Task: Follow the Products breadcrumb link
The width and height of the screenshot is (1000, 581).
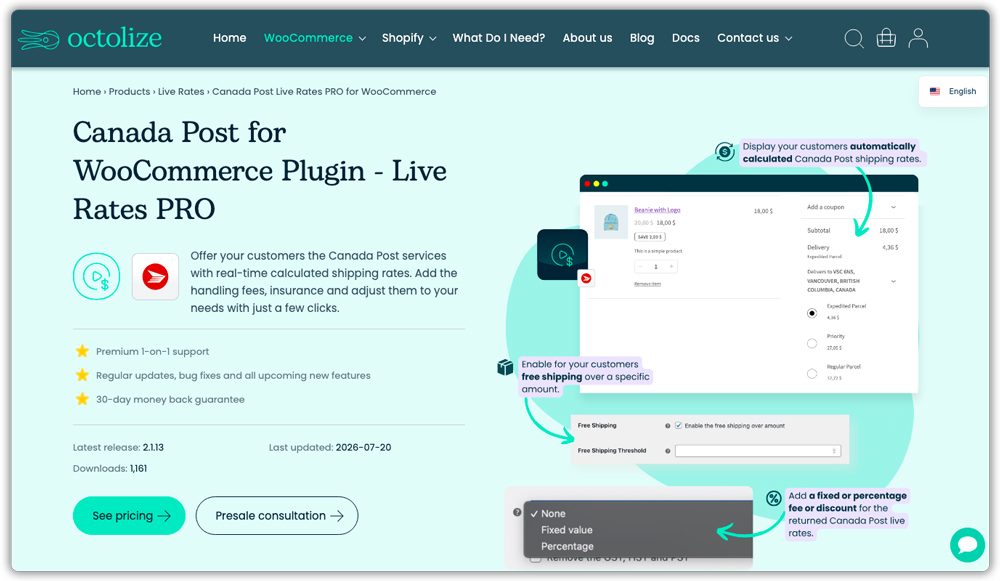Action: pos(129,91)
